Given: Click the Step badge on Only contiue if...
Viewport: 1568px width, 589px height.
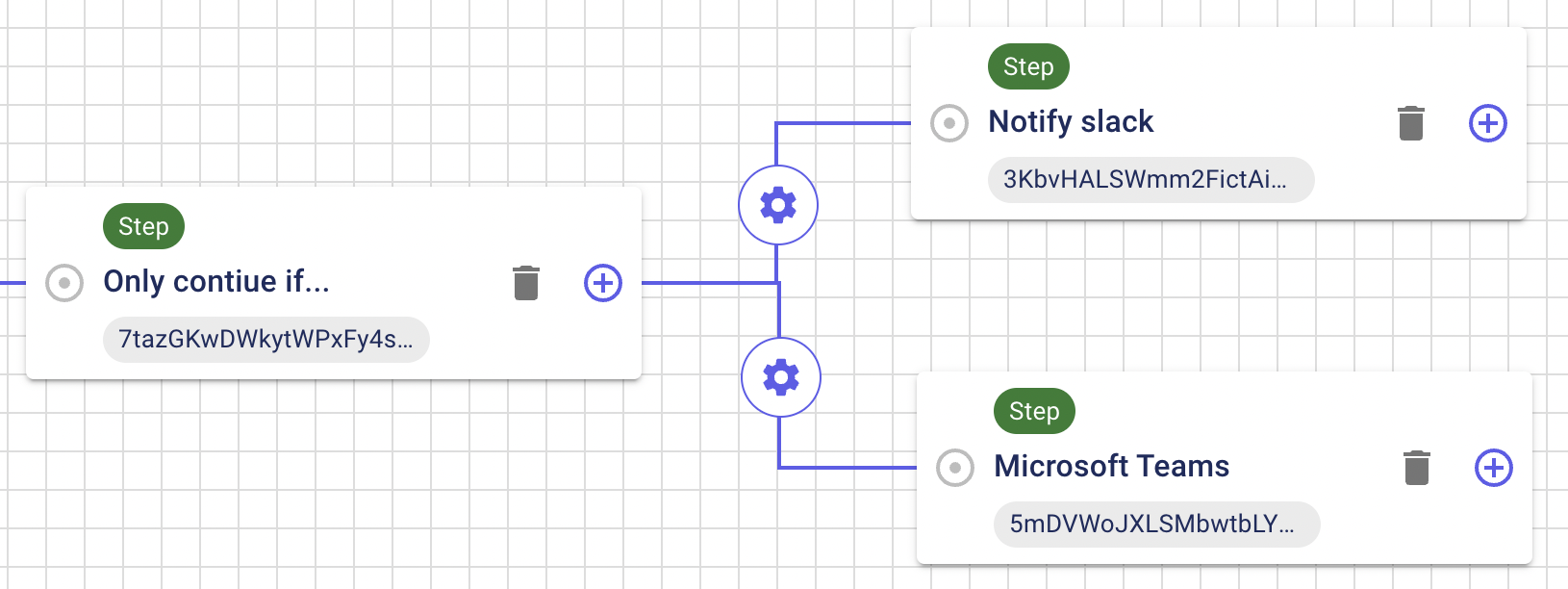Looking at the screenshot, I should (x=143, y=226).
